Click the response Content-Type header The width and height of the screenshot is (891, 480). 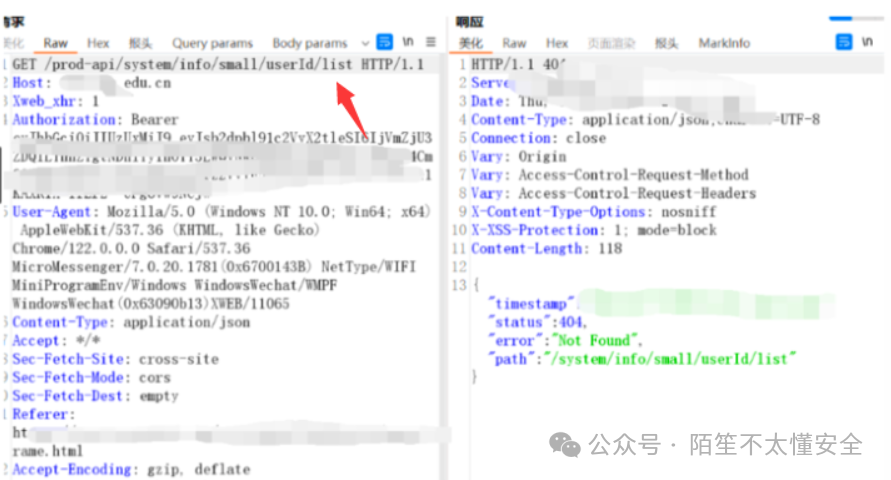(x=646, y=120)
